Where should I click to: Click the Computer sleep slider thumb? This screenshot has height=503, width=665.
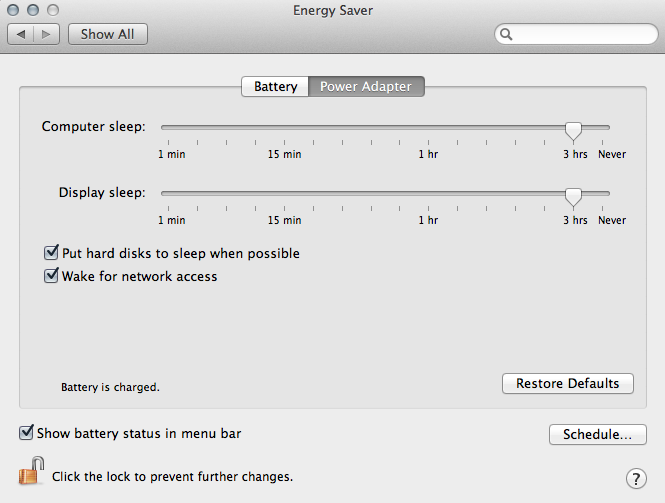point(573,129)
